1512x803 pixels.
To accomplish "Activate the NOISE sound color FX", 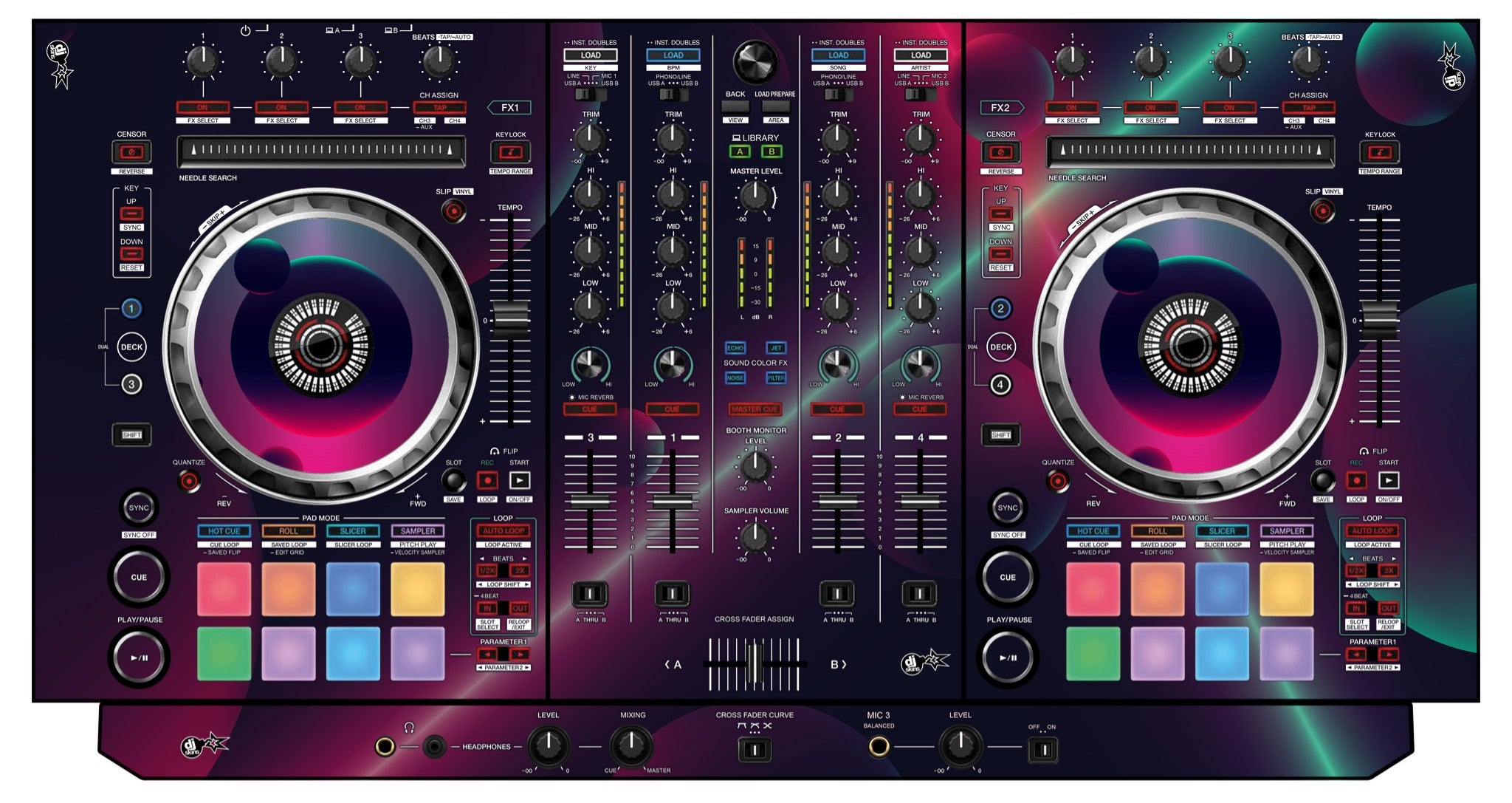I will (x=735, y=378).
